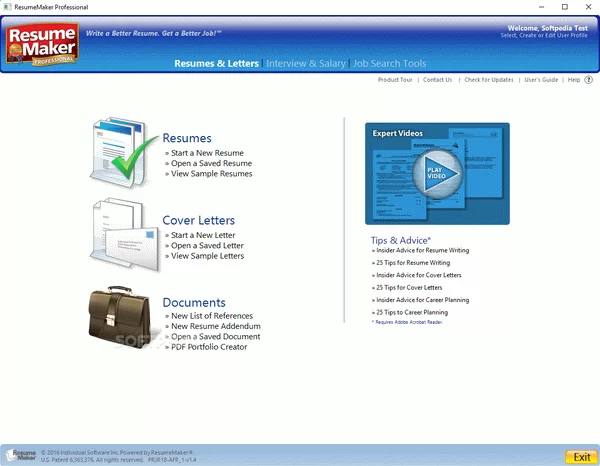The image size is (600, 466).
Task: Click the Cover Letters envelope icon
Action: pos(125,235)
